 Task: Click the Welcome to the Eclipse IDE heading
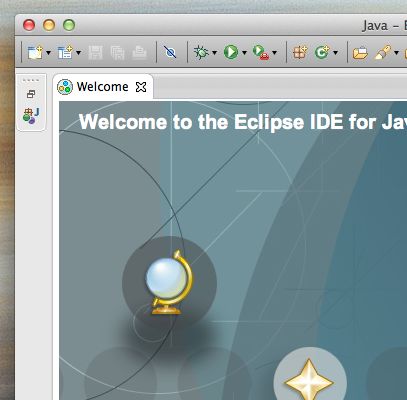point(243,122)
